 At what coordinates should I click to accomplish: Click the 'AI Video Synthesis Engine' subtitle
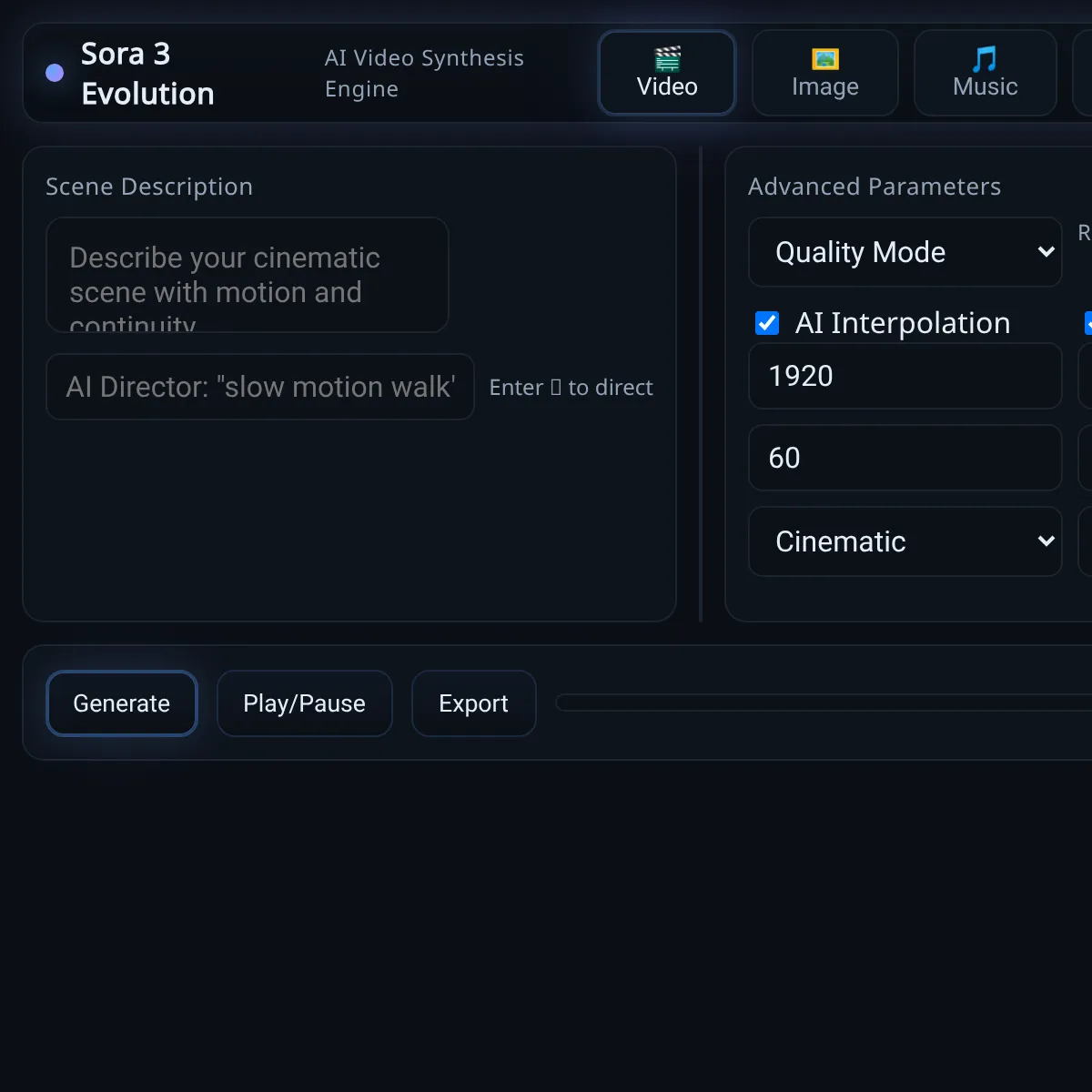[424, 74]
